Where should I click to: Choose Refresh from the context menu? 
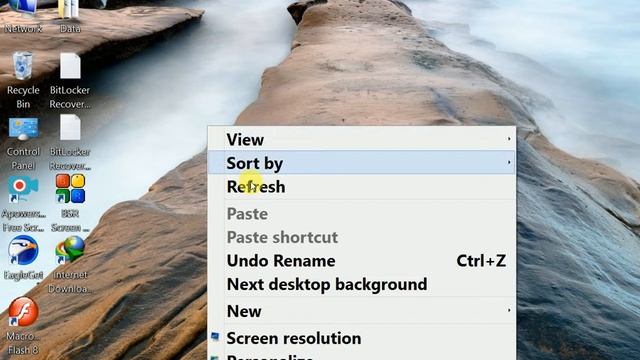pos(362,187)
